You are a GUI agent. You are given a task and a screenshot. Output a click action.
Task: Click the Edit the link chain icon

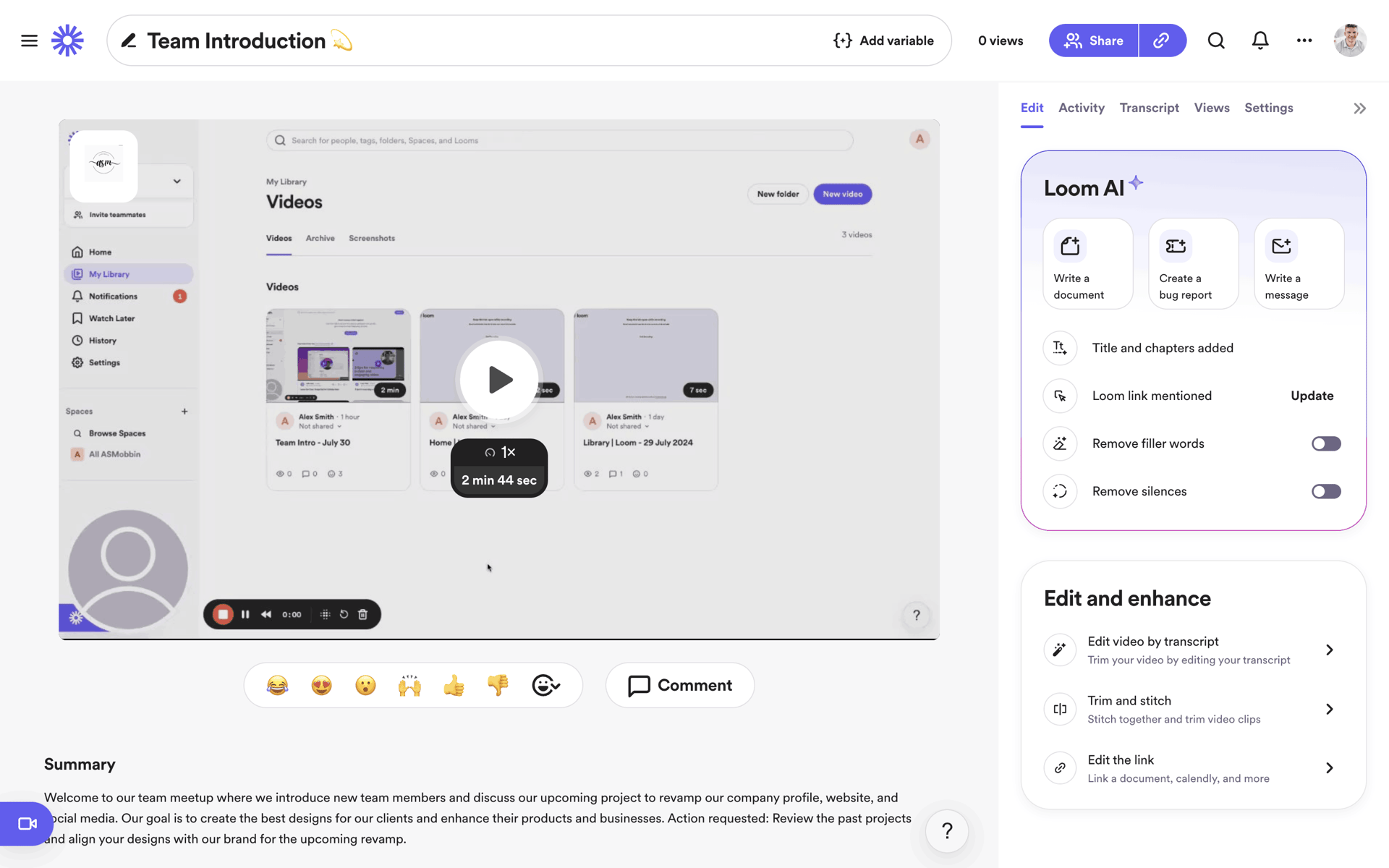click(x=1060, y=768)
